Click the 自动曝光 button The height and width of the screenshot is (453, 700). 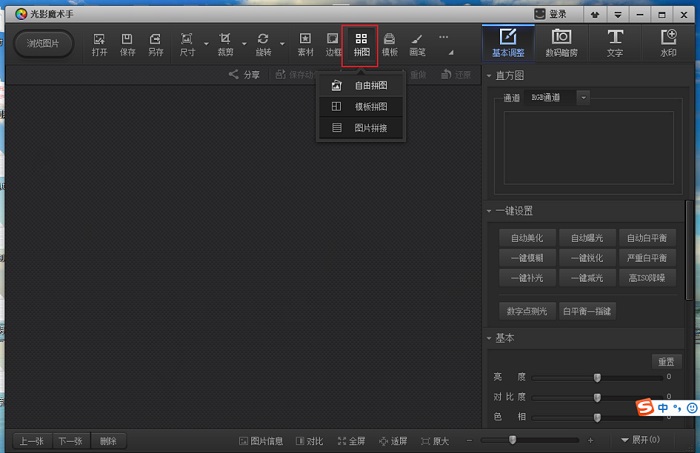pyautogui.click(x=587, y=238)
